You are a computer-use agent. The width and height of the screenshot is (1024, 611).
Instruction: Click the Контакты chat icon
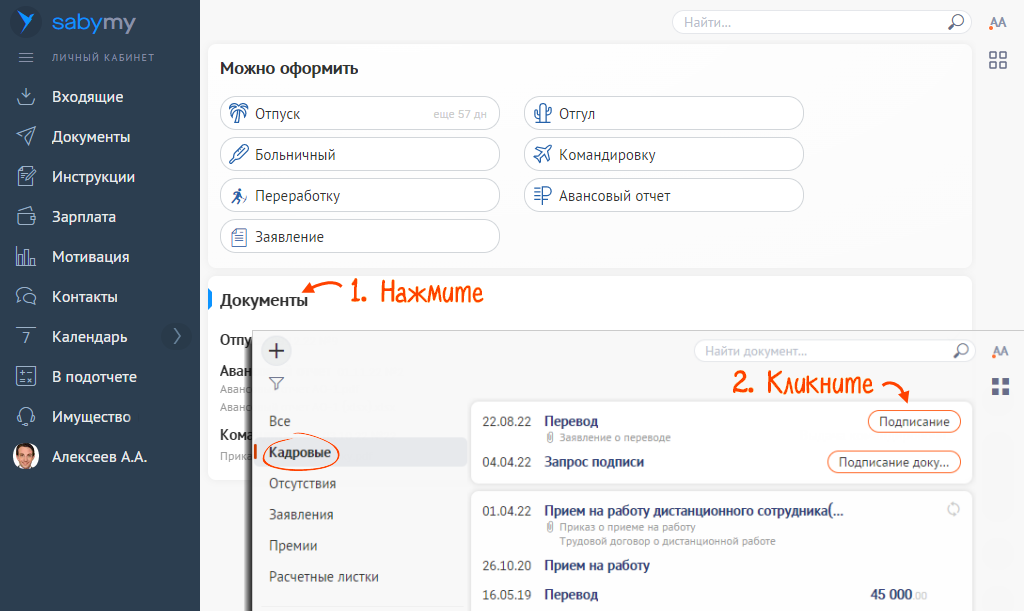click(x=27, y=297)
